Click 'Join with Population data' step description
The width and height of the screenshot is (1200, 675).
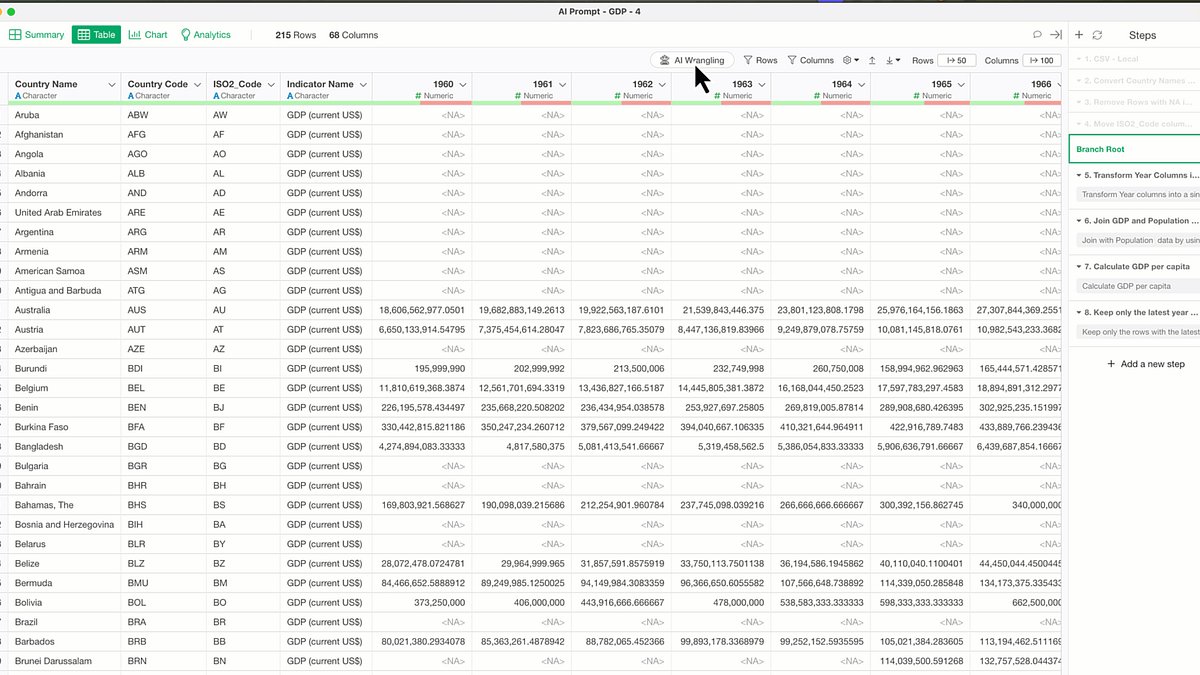tap(1138, 240)
